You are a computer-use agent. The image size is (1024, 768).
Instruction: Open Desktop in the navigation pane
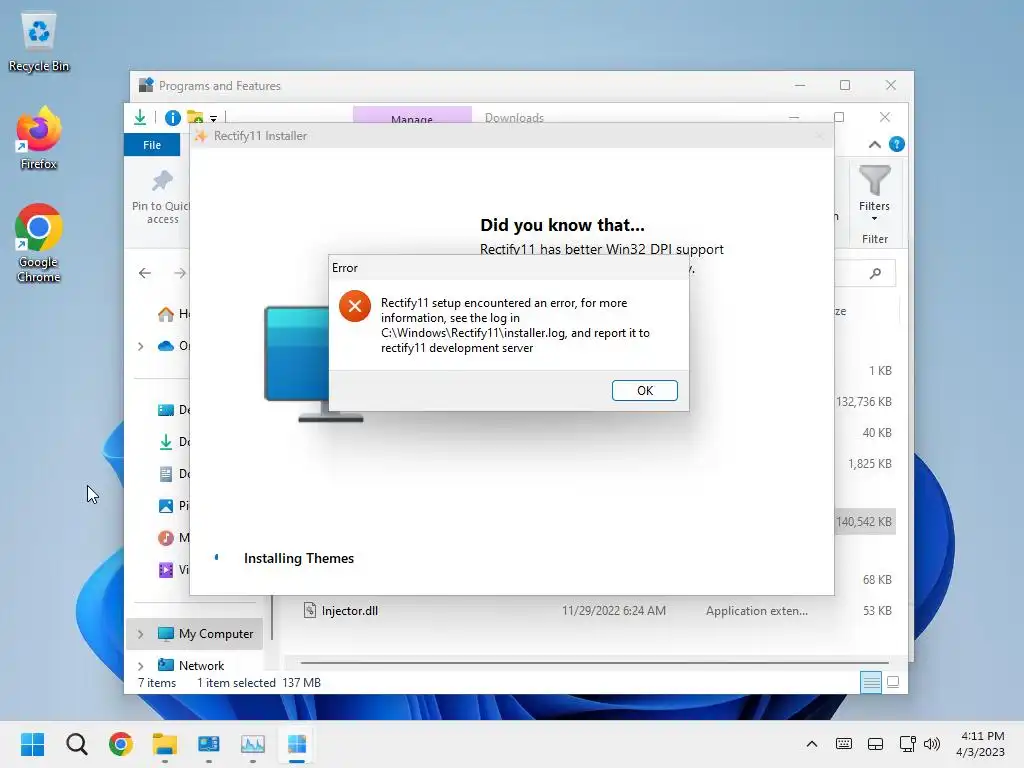tap(174, 410)
